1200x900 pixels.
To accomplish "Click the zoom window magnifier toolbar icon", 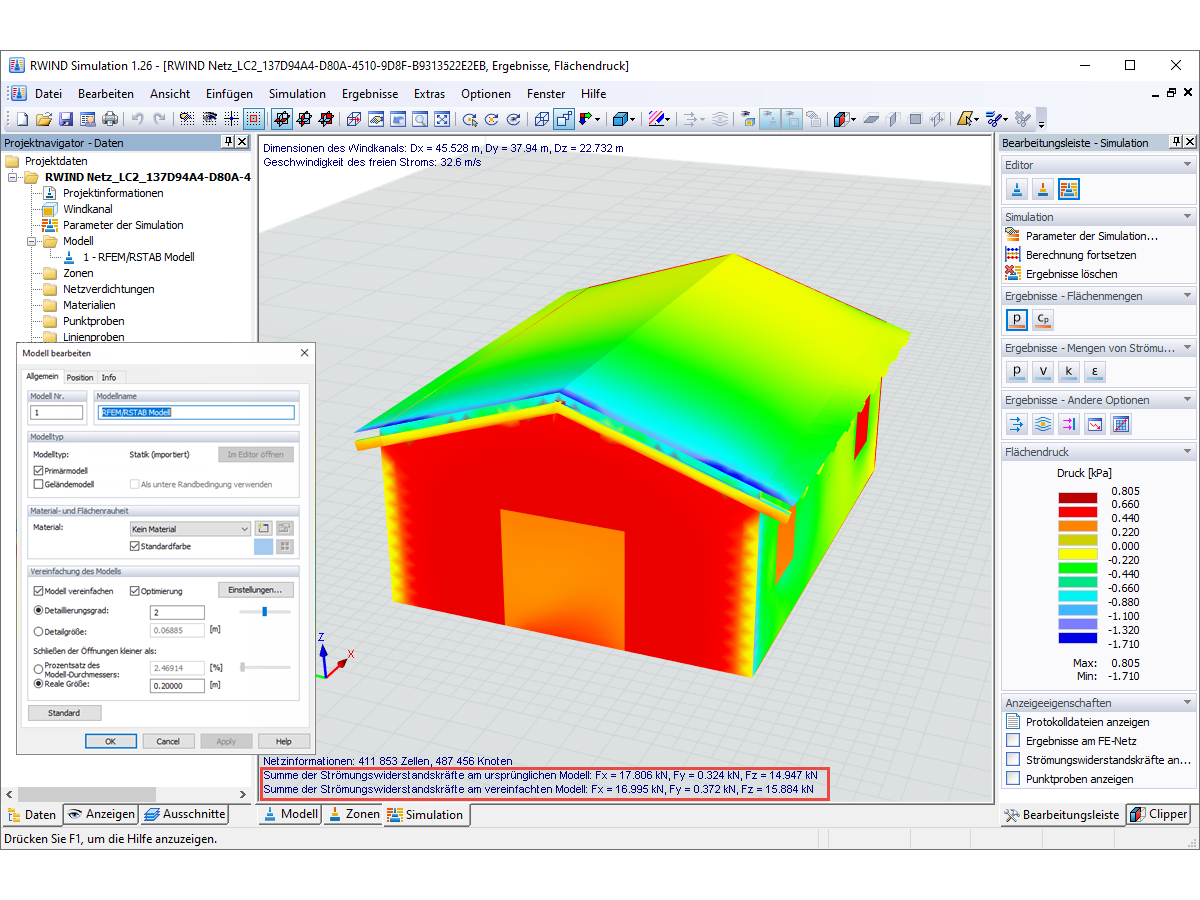I will pyautogui.click(x=418, y=119).
